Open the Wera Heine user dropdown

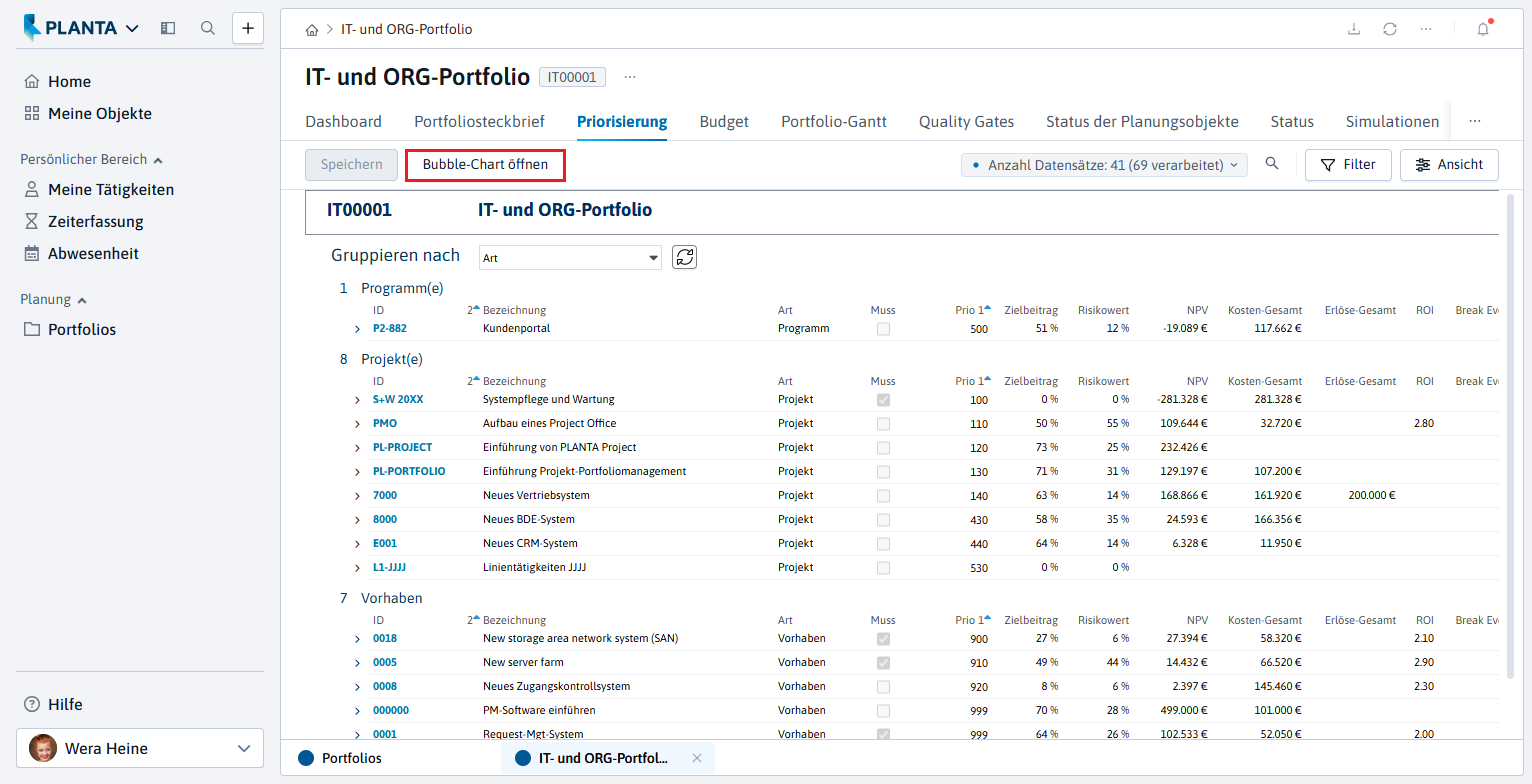tap(140, 748)
